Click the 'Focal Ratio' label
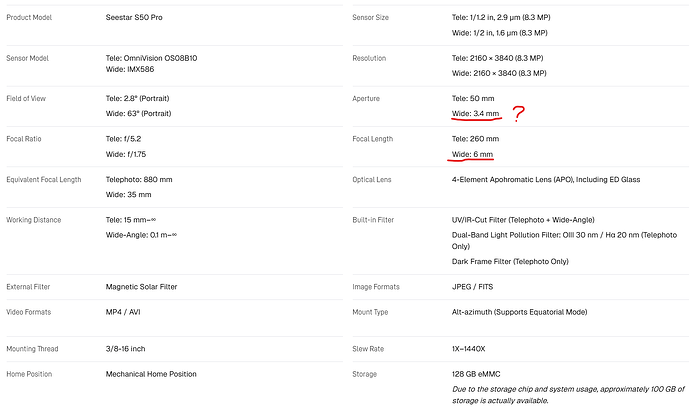 [24, 139]
